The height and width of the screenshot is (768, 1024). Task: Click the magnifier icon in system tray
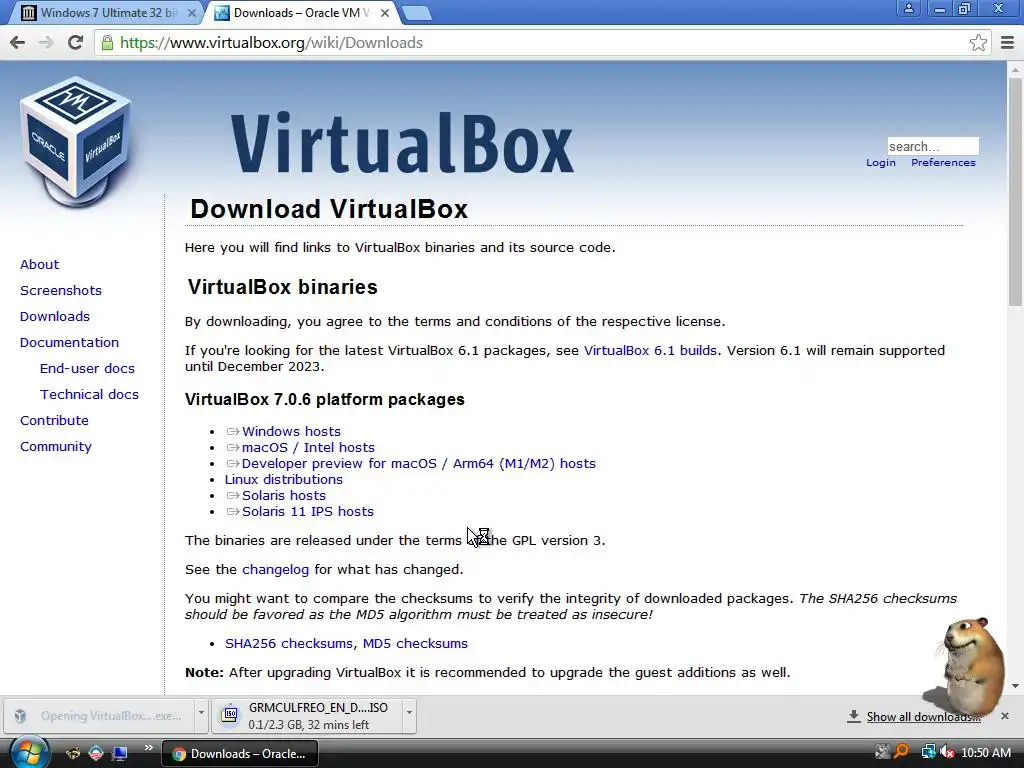click(x=902, y=752)
